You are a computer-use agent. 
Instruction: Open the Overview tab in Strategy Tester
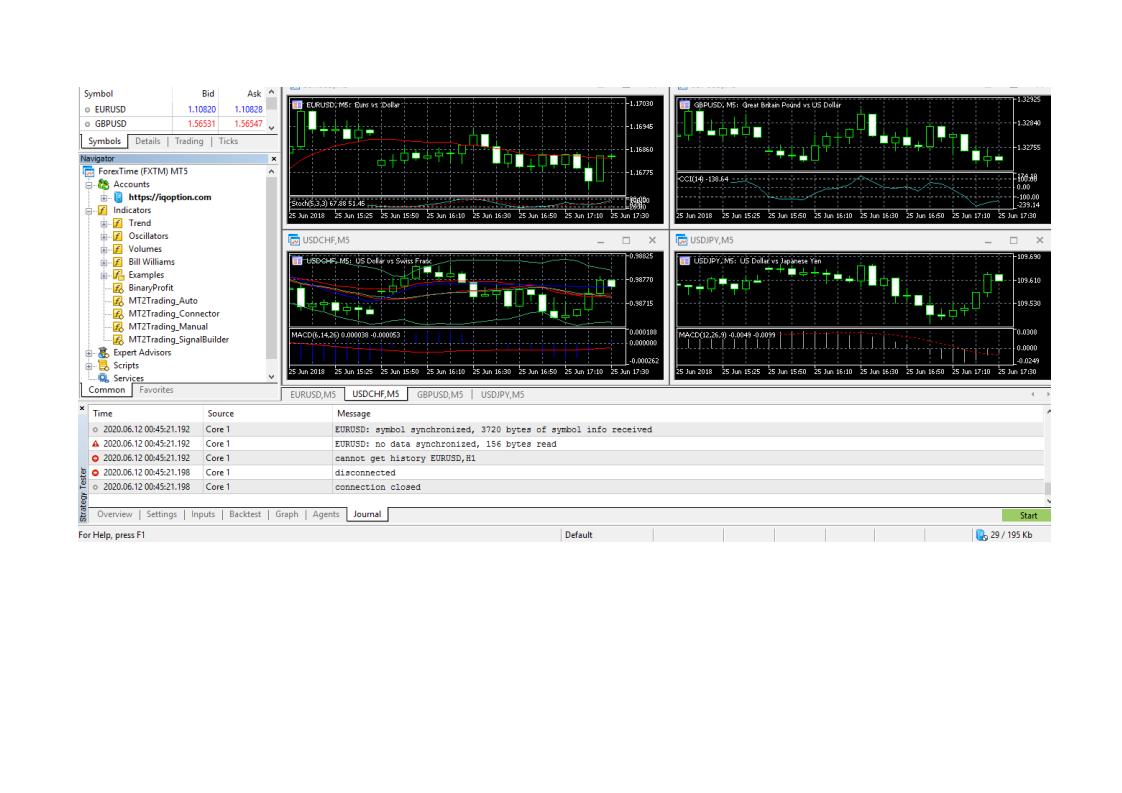[x=115, y=515]
